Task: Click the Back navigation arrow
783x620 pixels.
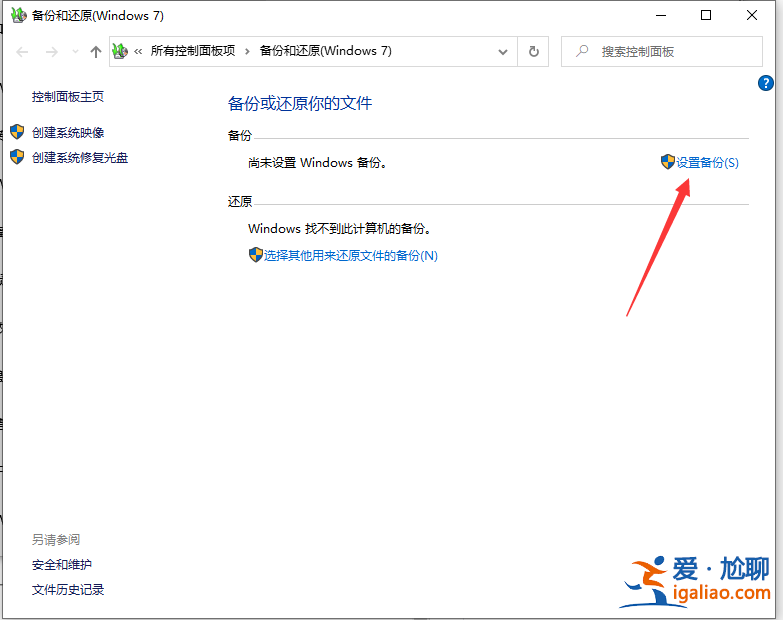Action: point(22,51)
